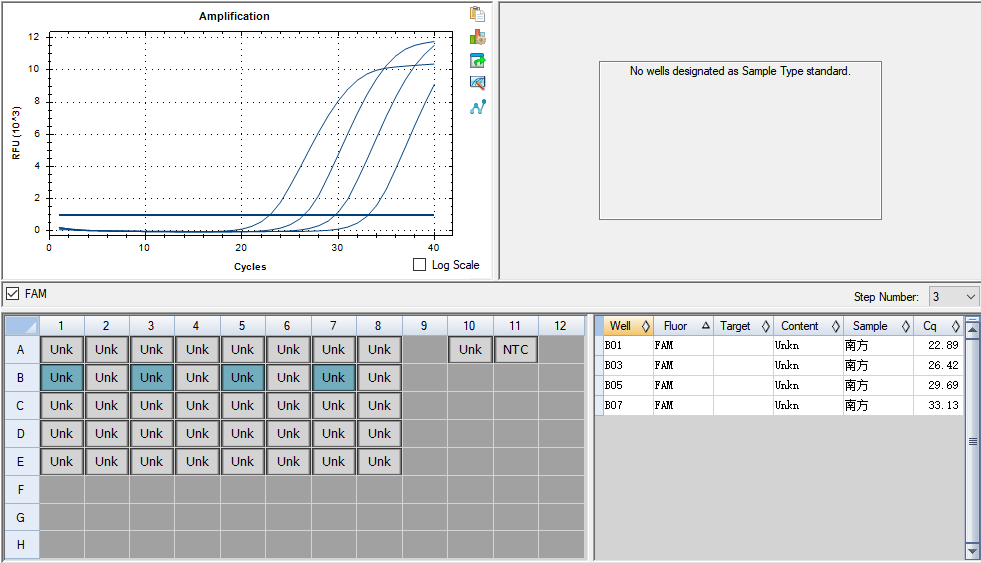This screenshot has width=981, height=563.
Task: Select the Unk well B8
Action: click(379, 378)
